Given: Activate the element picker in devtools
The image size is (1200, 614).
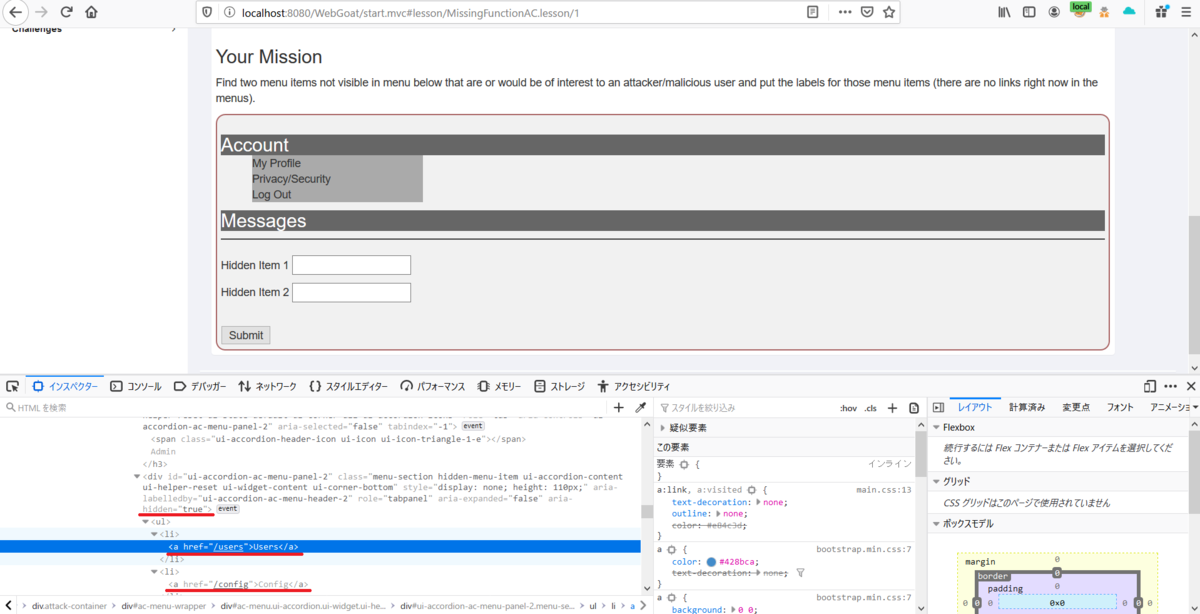Looking at the screenshot, I should click(x=13, y=386).
